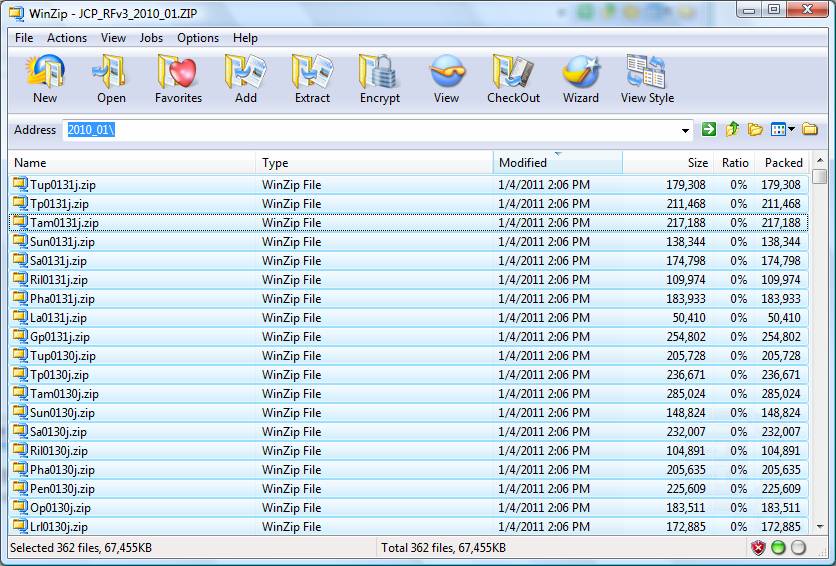Click the packed value 50,410
This screenshot has width=836, height=566.
point(784,318)
